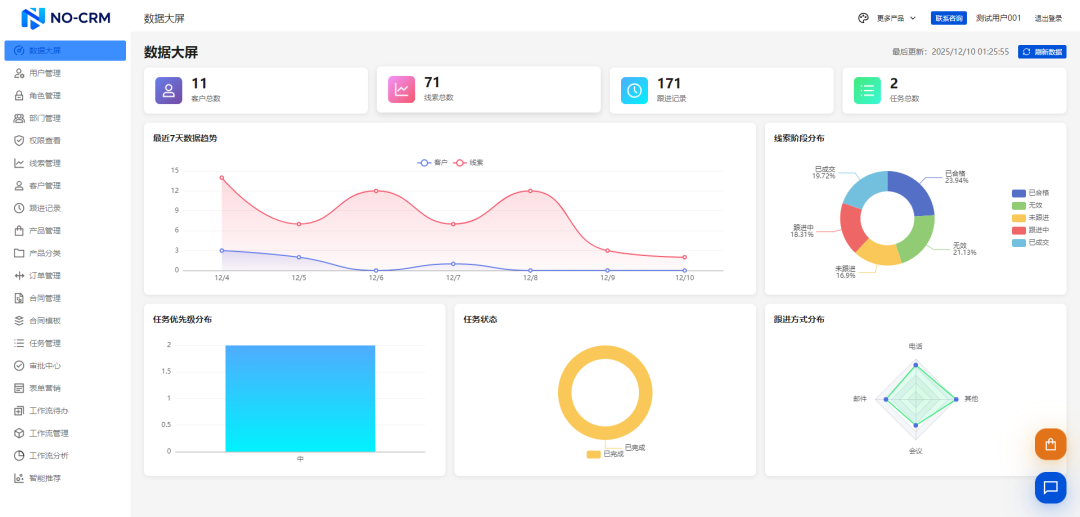Toggle 已成交 in the stage legend
Viewport: 1080px width, 517px height.
[x=1030, y=242]
